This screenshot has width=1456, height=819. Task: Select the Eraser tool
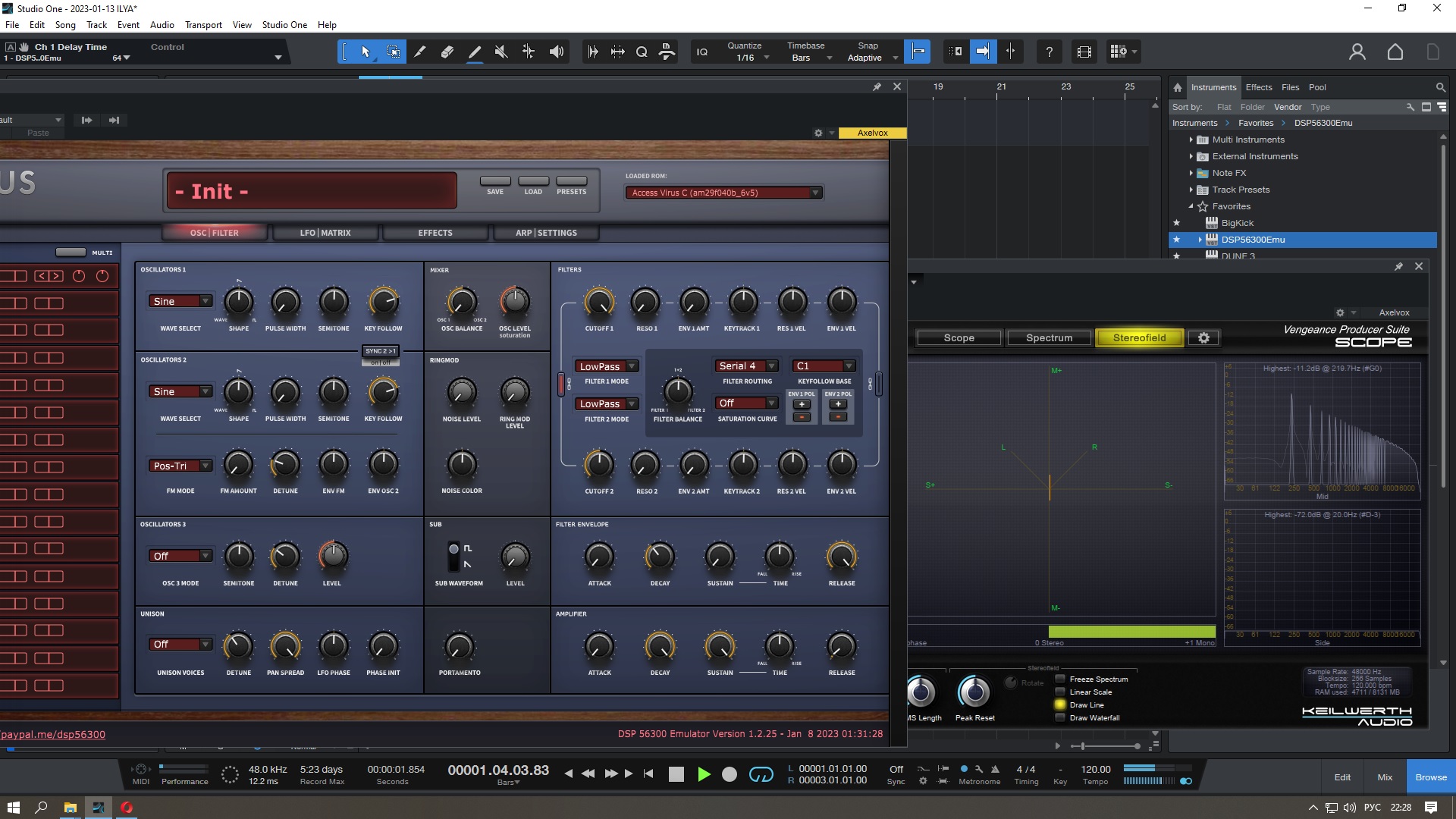tap(447, 52)
